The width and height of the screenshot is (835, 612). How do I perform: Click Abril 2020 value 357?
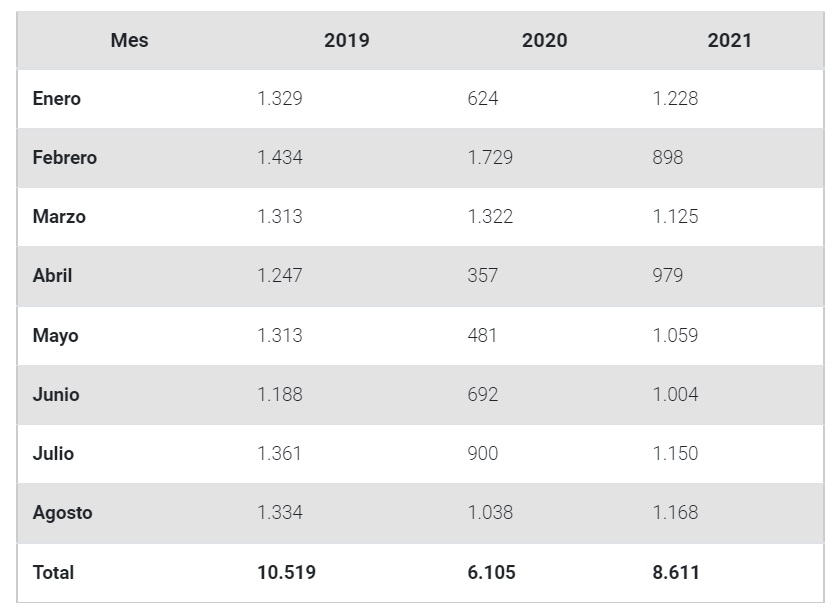coord(482,276)
